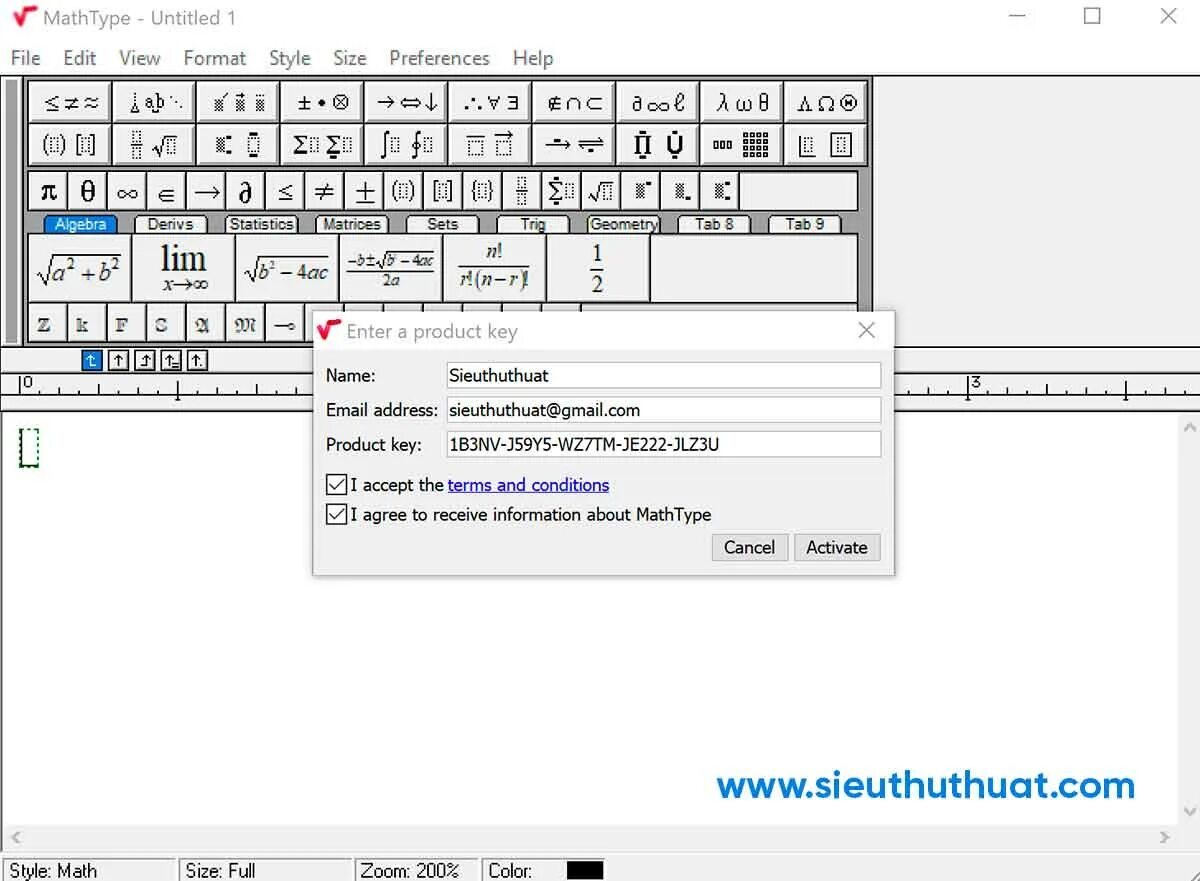This screenshot has width=1200, height=881.
Task: Open the miscellaneous symbols palette (∂∞ℓ)
Action: (x=658, y=102)
